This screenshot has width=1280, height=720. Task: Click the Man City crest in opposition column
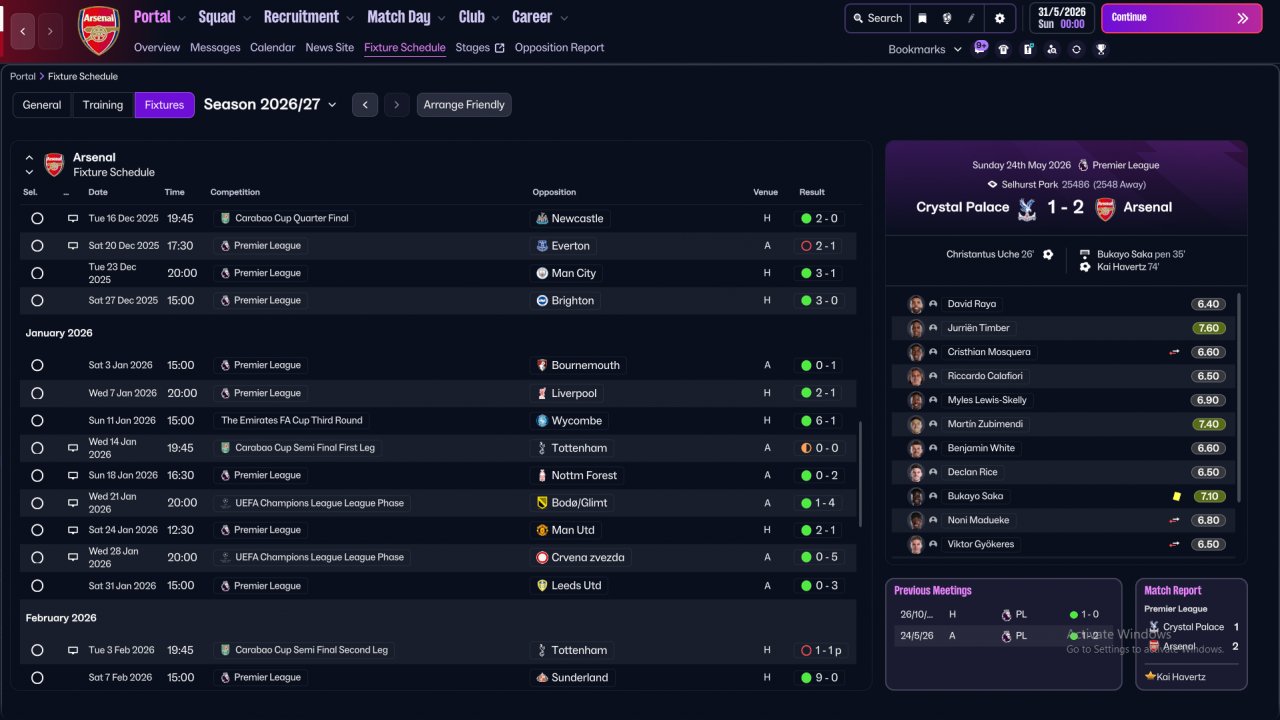click(x=542, y=273)
